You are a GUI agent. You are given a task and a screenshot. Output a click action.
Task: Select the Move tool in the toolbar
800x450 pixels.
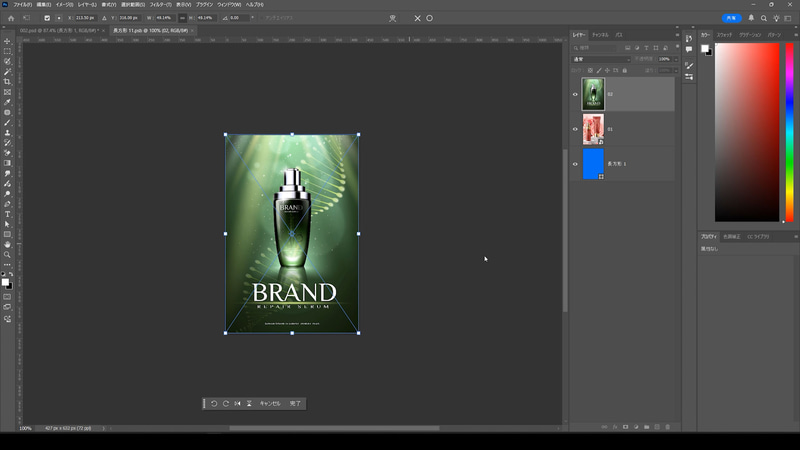(x=7, y=41)
